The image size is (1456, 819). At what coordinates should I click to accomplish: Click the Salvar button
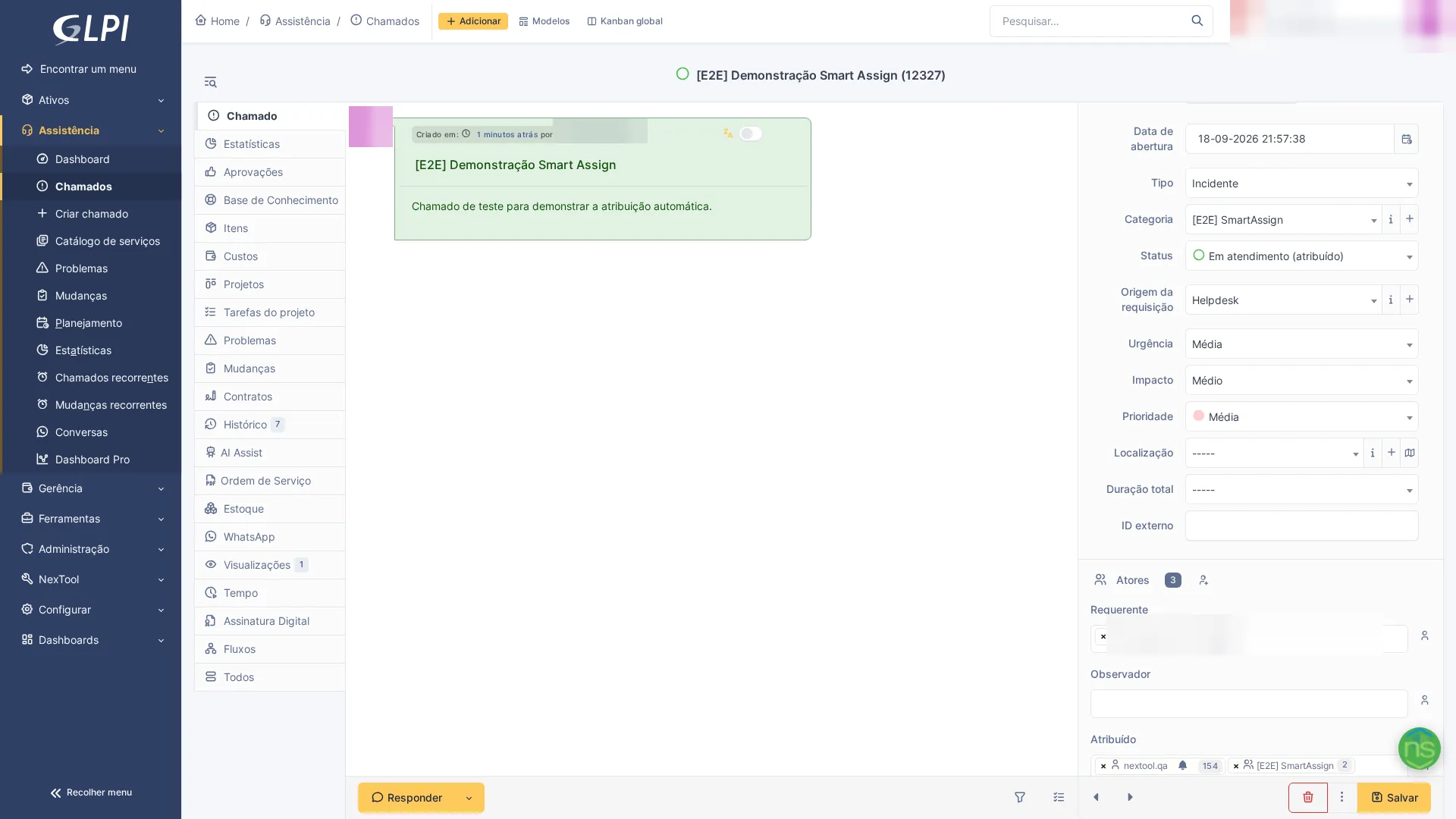pos(1394,797)
